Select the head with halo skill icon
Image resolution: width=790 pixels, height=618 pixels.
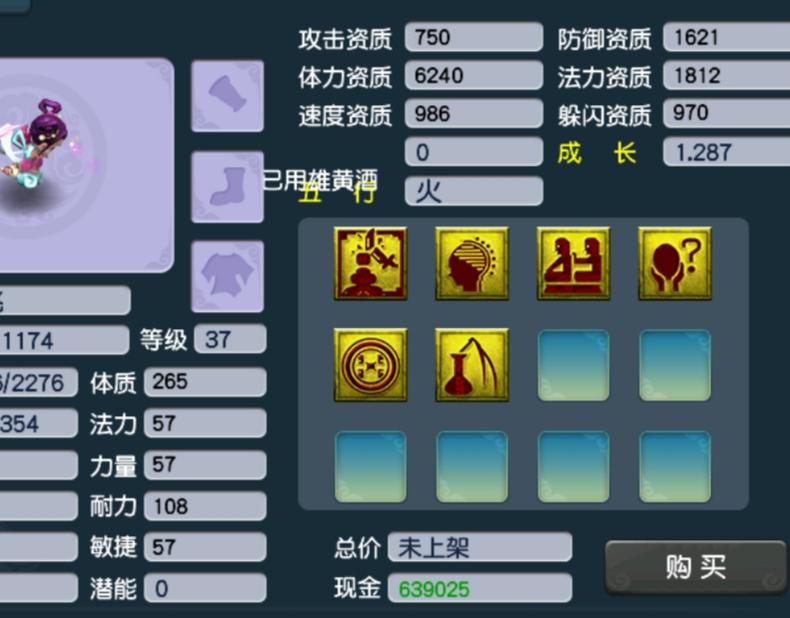472,263
